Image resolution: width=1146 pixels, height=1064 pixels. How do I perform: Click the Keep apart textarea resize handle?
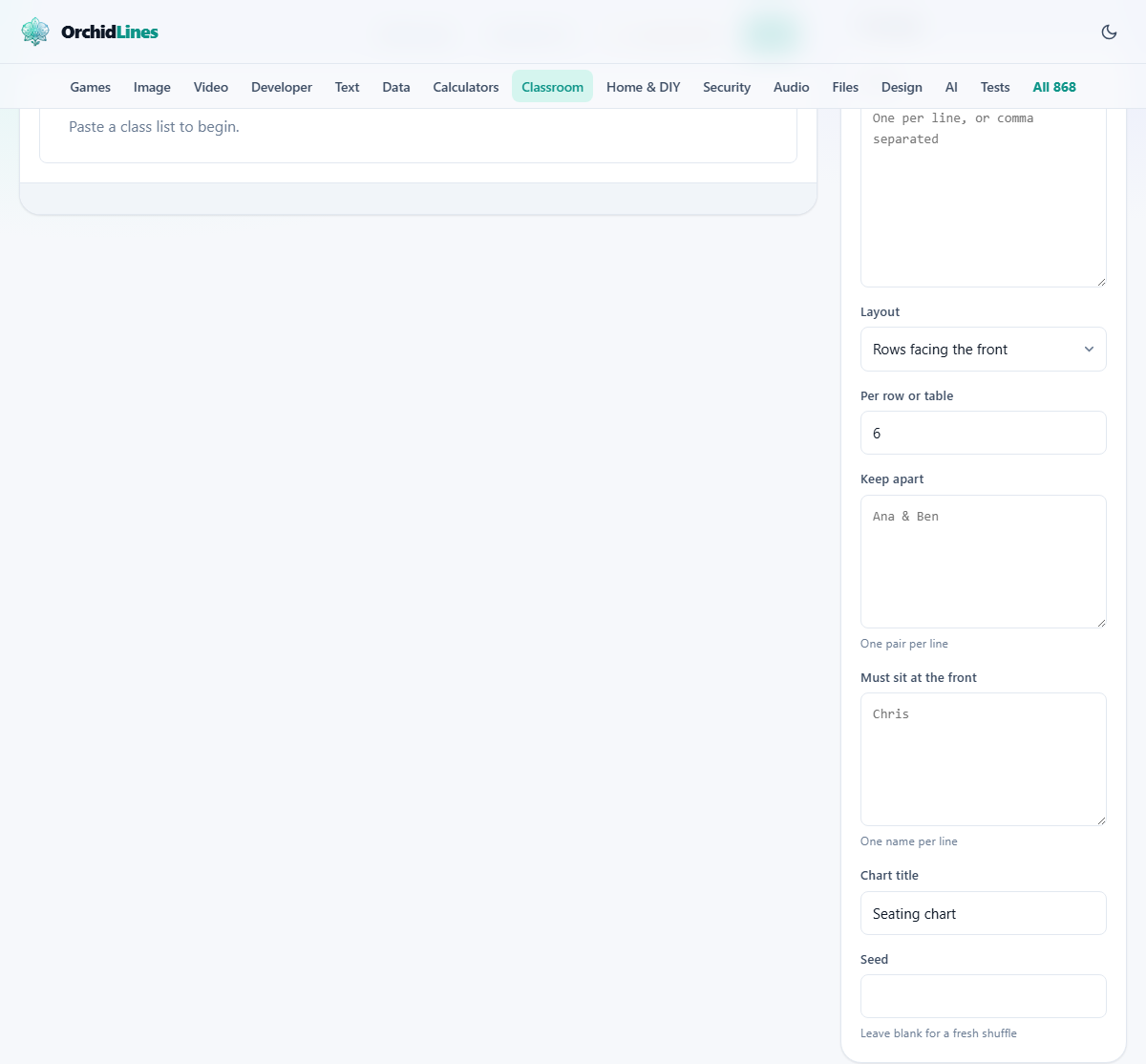tap(1100, 622)
